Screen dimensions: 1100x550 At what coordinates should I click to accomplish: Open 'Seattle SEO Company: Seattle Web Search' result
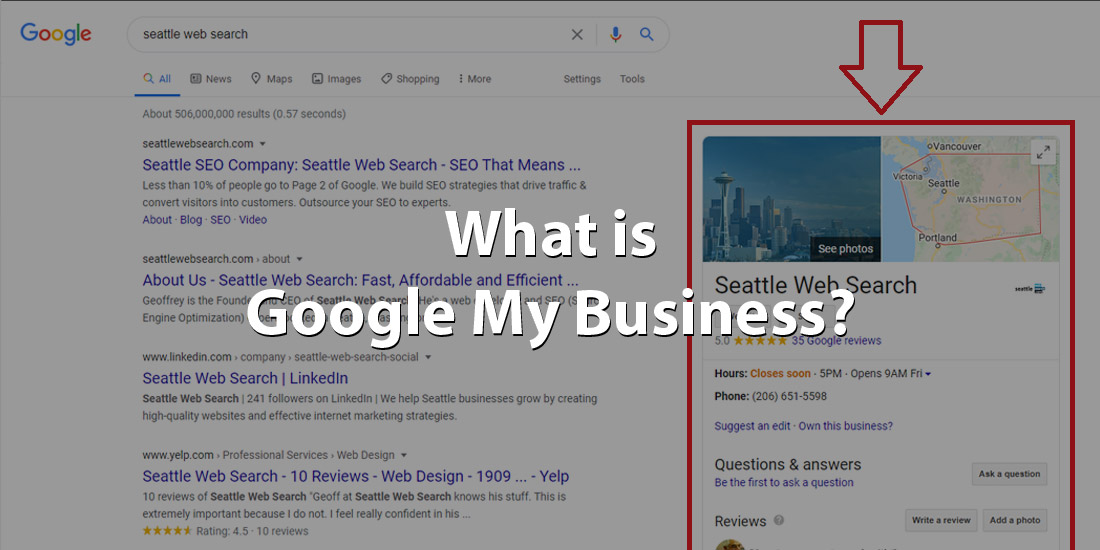pos(361,165)
